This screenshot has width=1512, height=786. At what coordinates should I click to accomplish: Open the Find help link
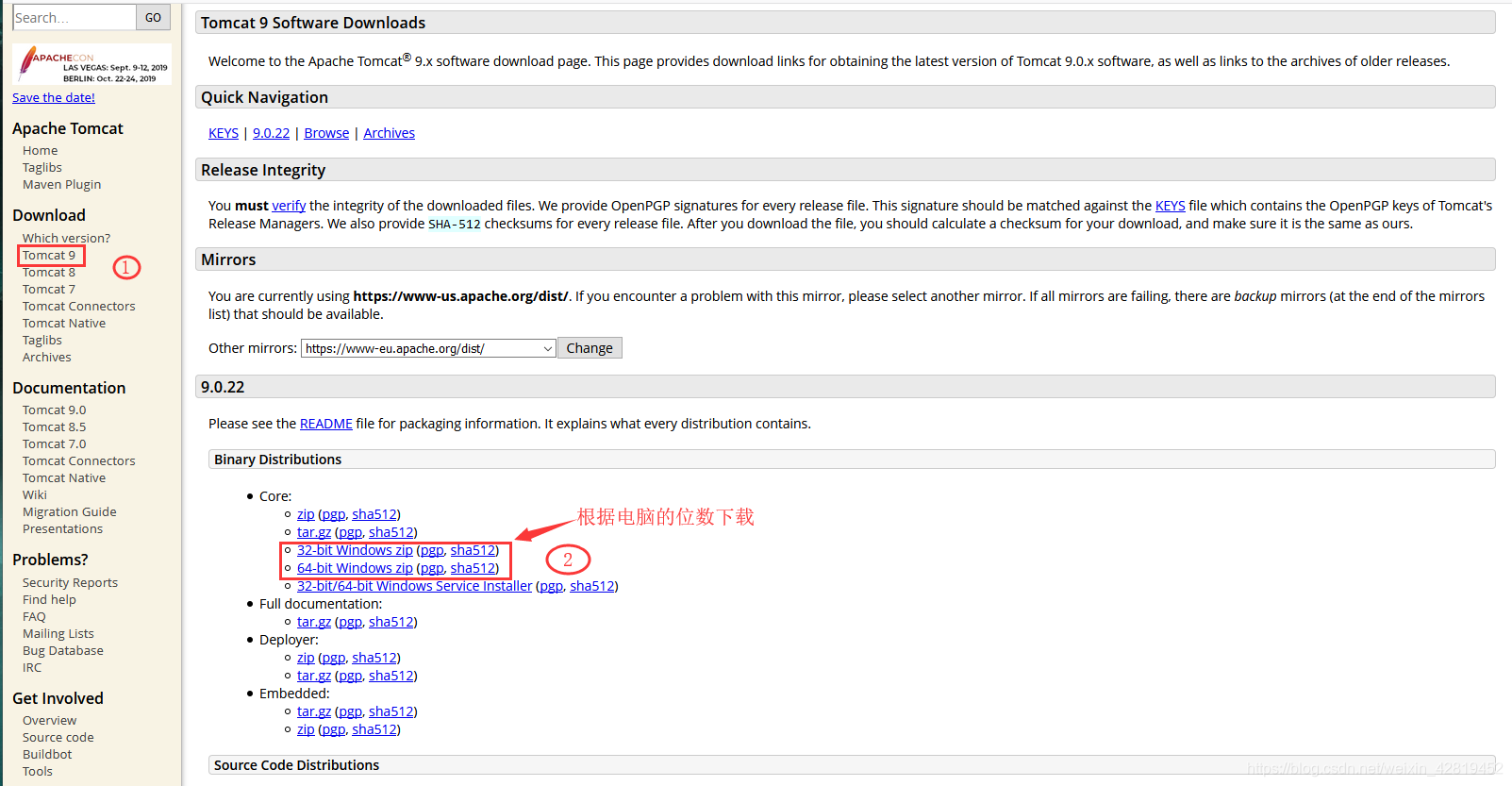pos(50,600)
